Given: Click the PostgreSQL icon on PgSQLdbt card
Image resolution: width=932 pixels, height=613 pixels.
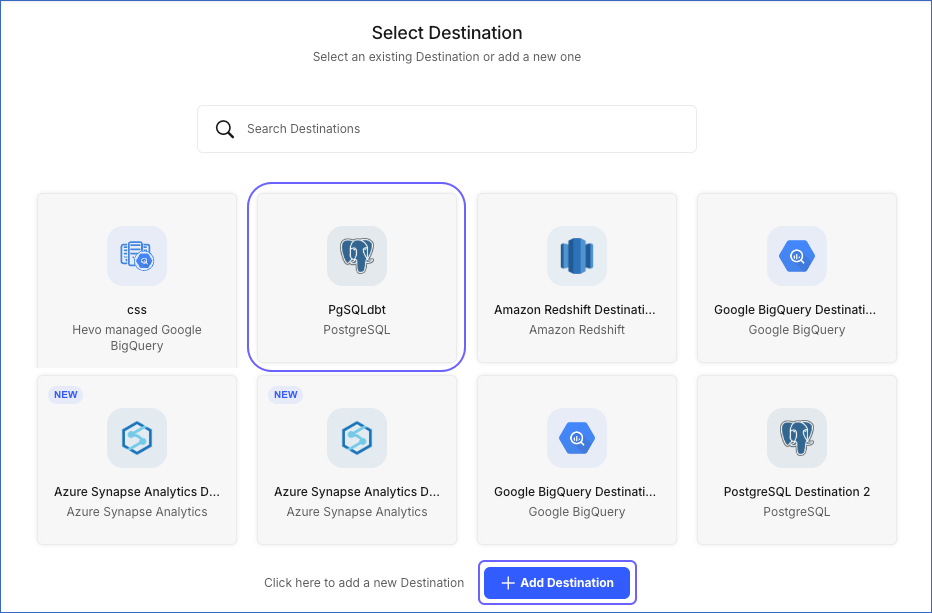Looking at the screenshot, I should [x=356, y=256].
